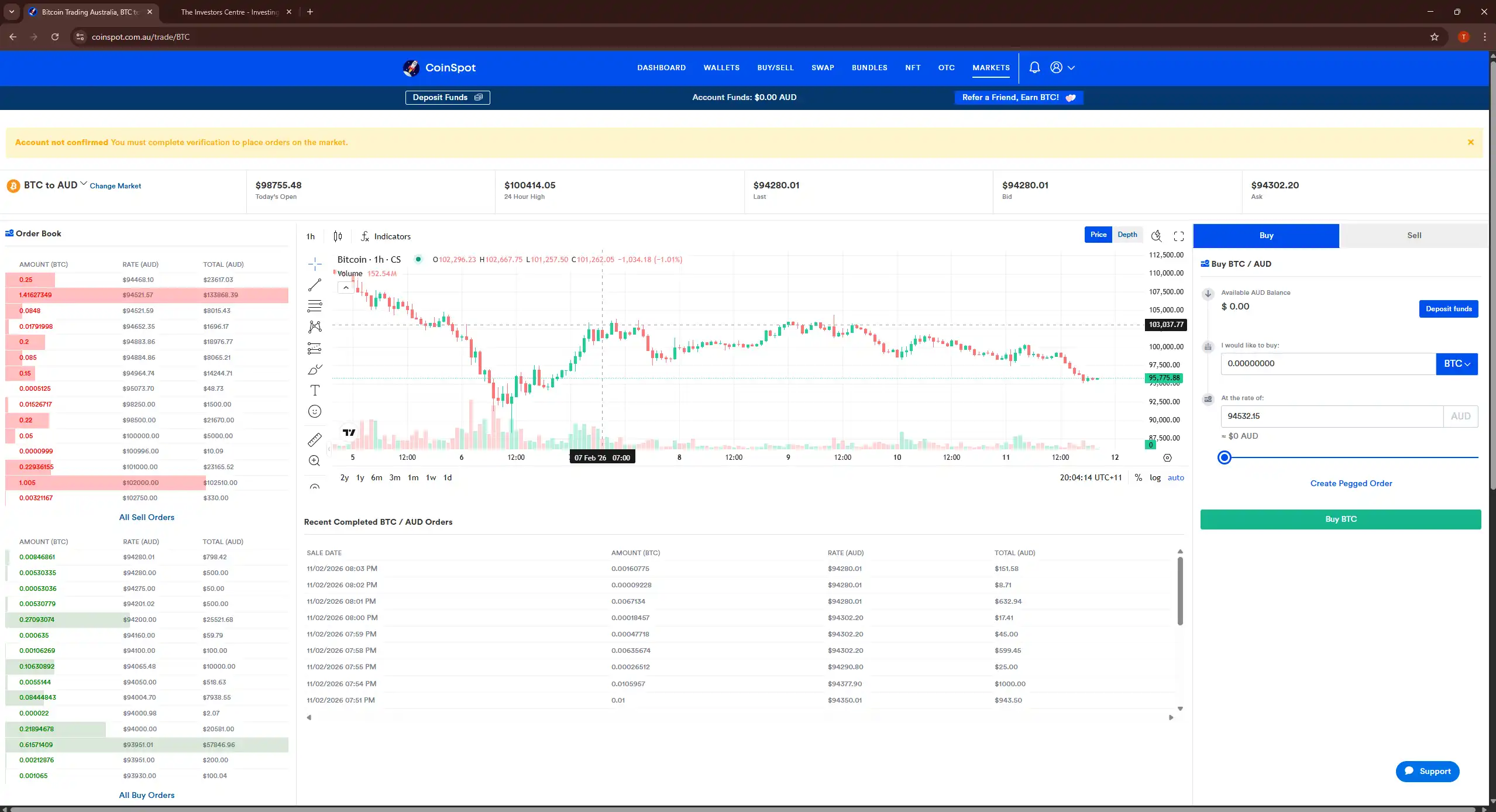Switch to The Investors Centre tab
The image size is (1496, 812).
[229, 12]
